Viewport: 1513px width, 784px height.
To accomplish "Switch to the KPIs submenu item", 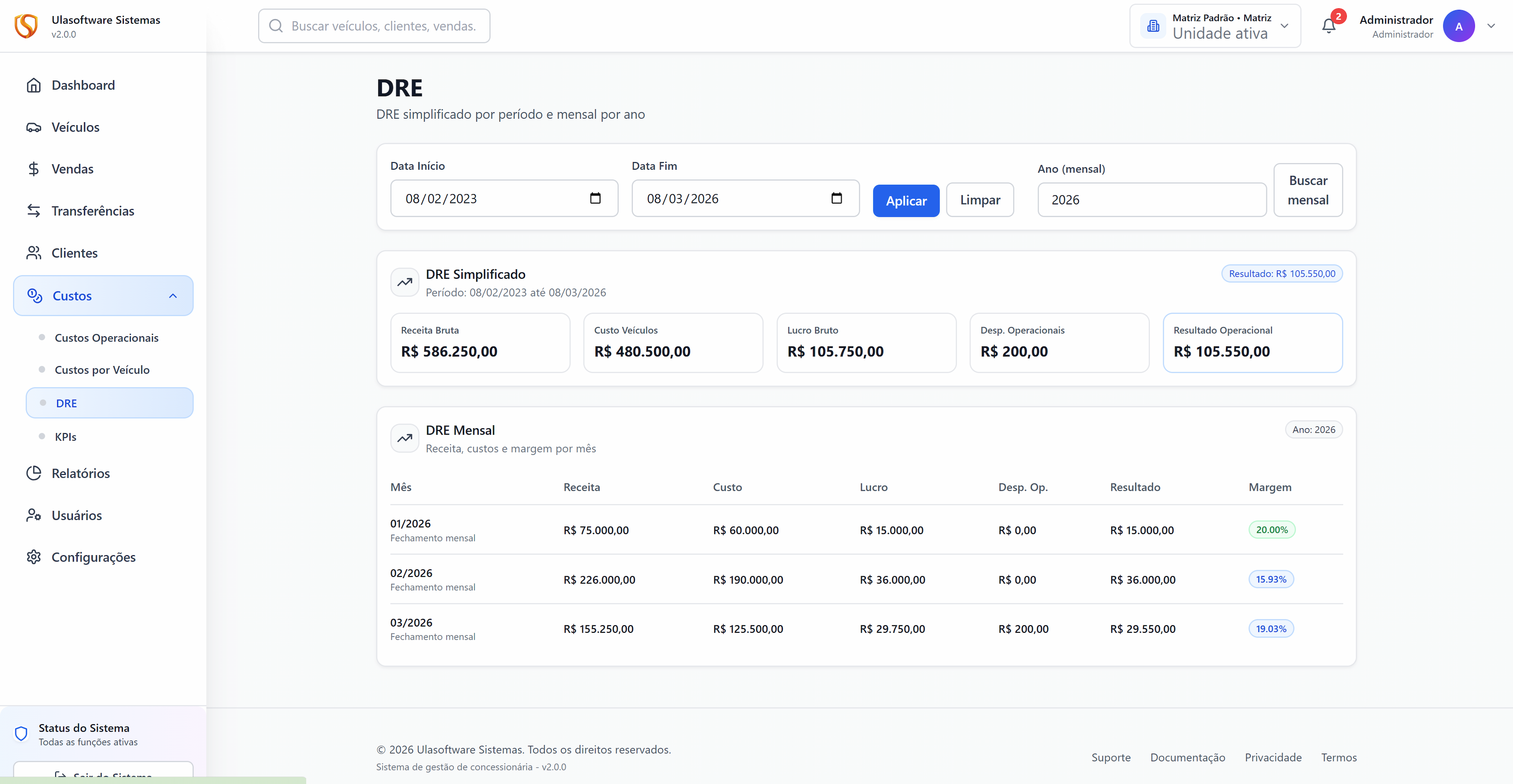I will click(65, 436).
